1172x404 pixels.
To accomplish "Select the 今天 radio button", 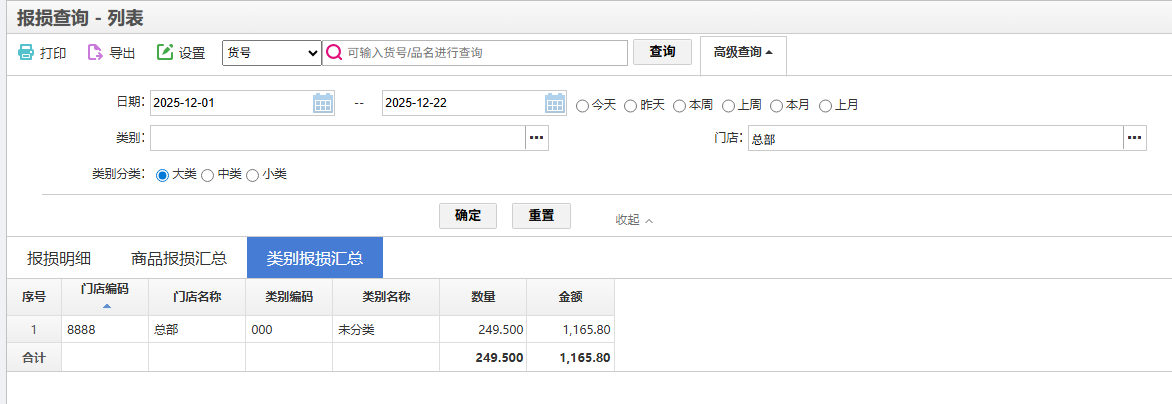I will (583, 105).
